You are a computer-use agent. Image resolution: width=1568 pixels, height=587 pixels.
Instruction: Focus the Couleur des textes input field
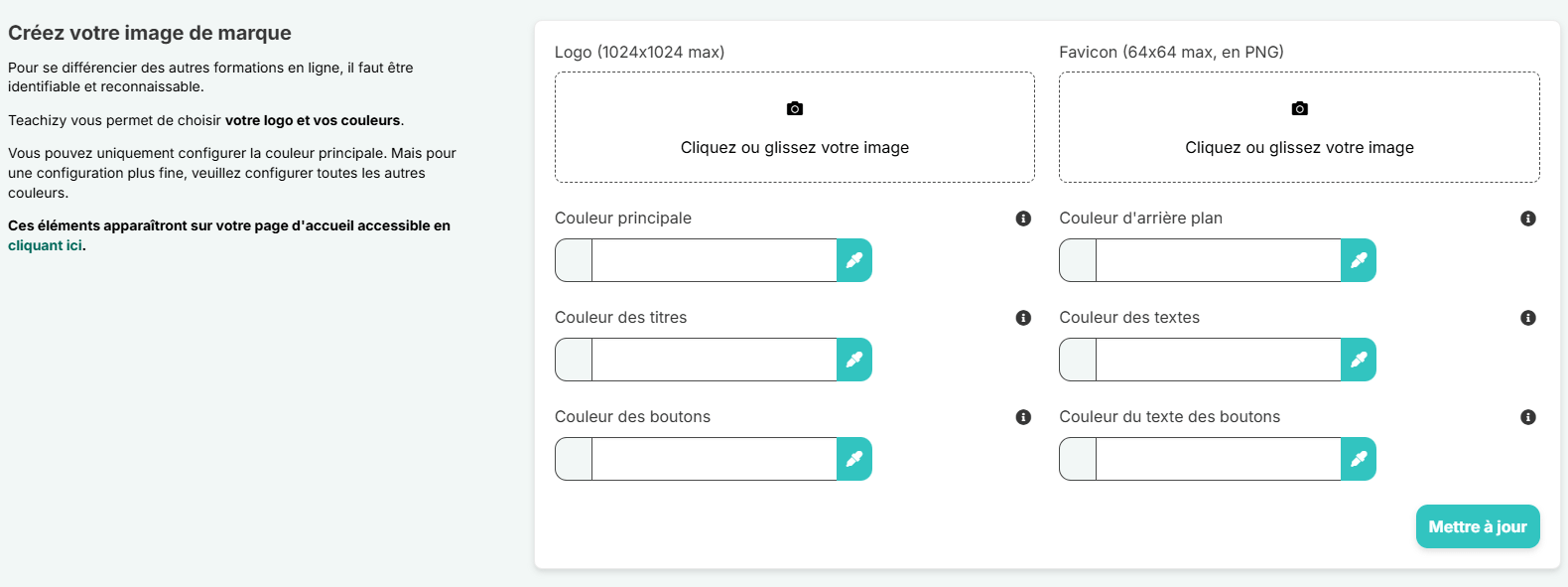click(1219, 360)
